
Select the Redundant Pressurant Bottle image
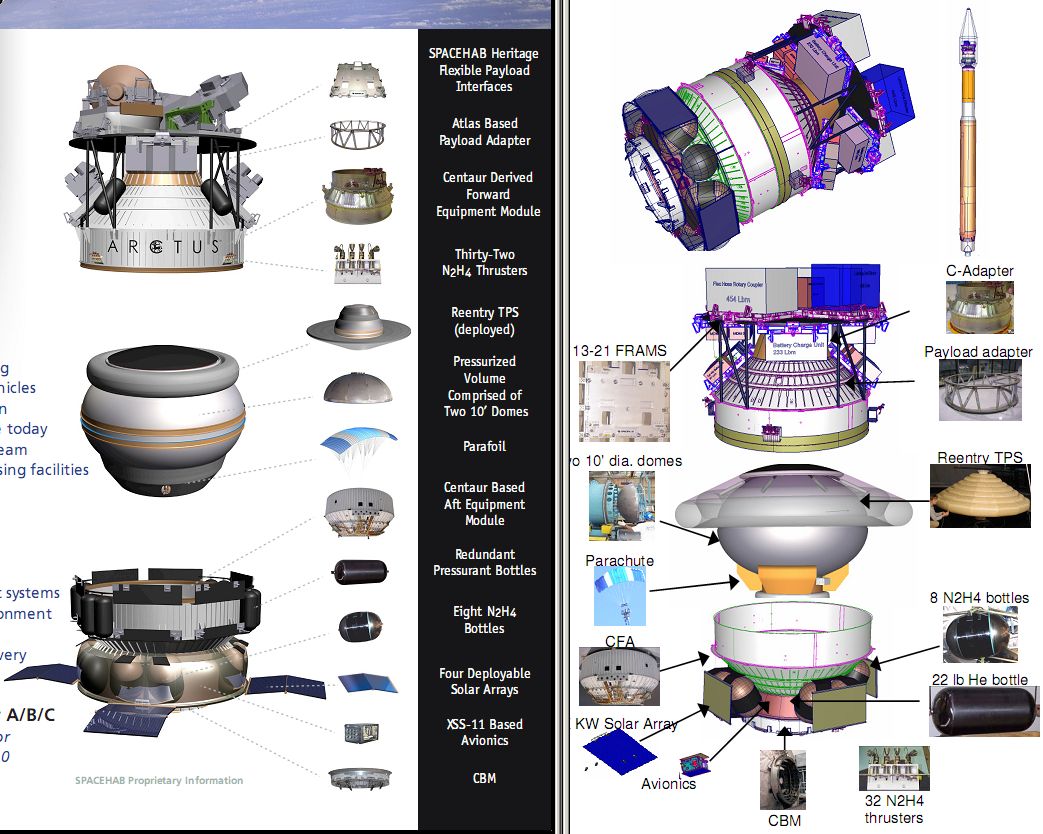(x=360, y=572)
